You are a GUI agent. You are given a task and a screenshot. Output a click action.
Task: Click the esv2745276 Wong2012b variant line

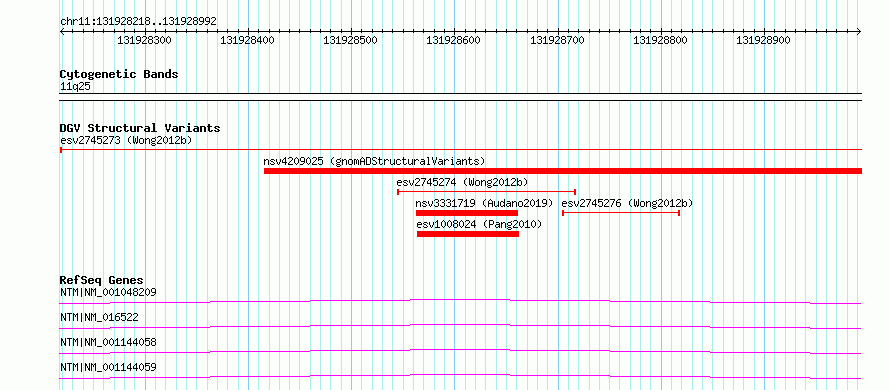click(x=621, y=213)
